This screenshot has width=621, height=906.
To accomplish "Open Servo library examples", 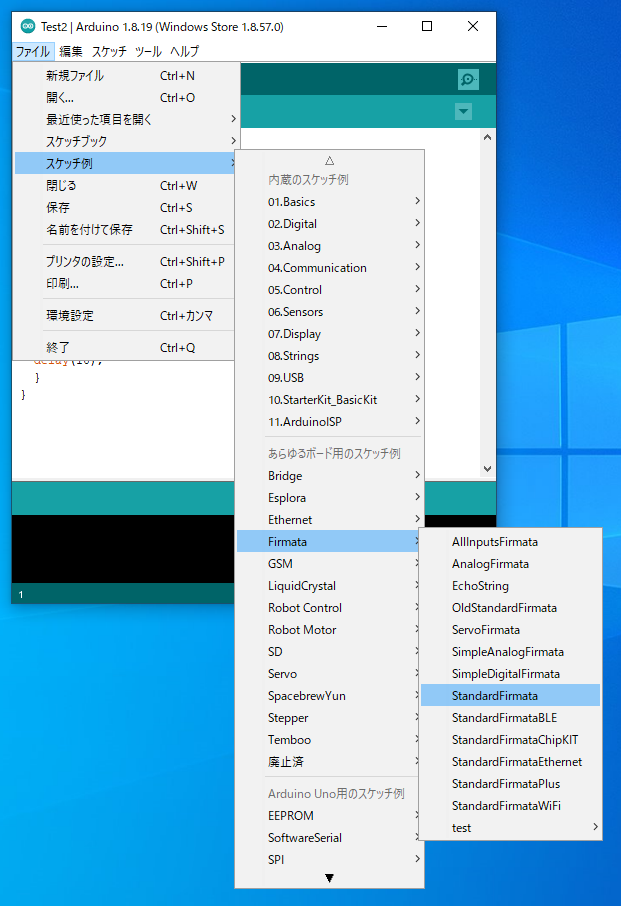I will (330, 673).
